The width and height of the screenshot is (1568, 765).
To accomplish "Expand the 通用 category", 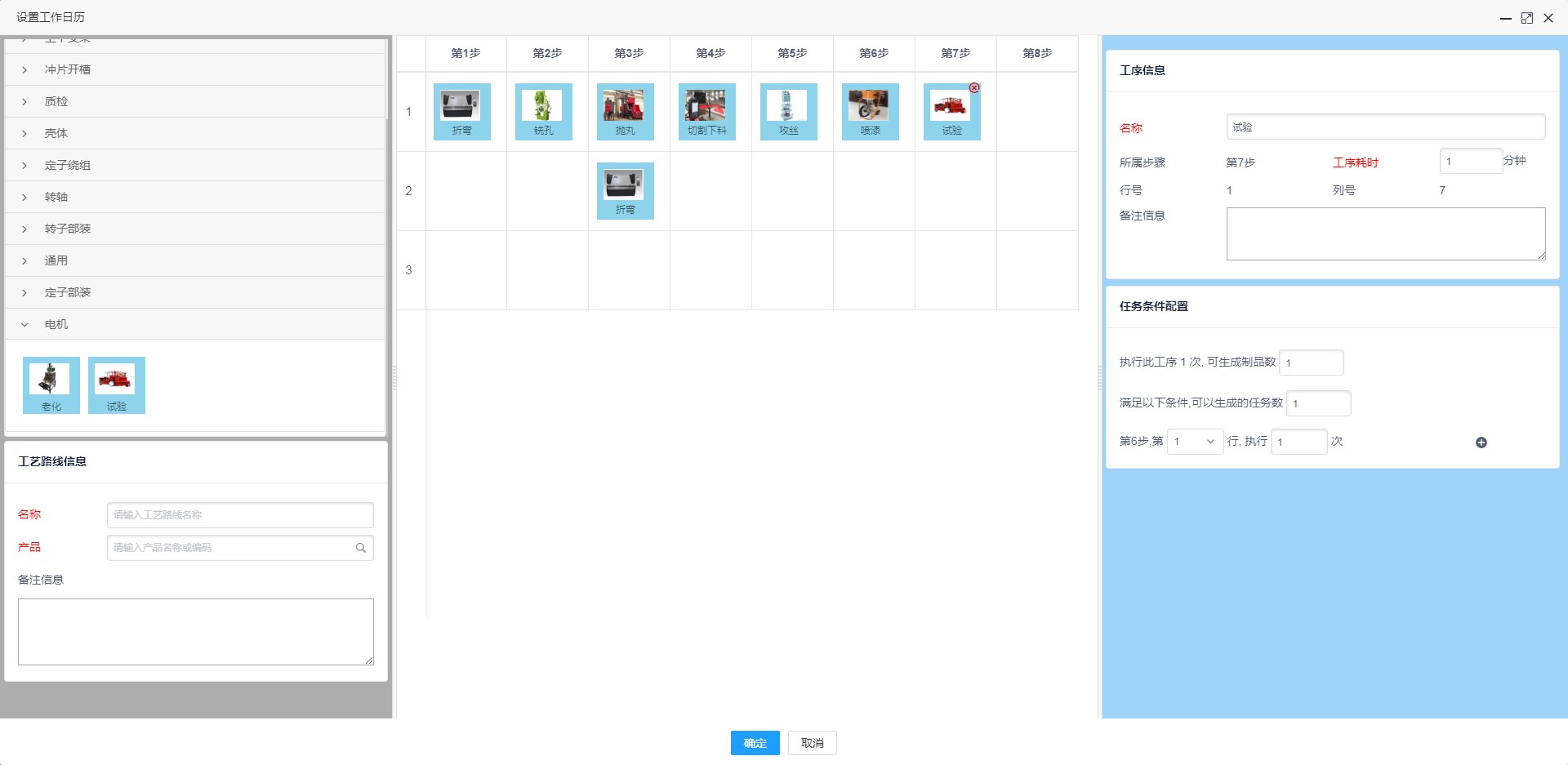I will [195, 260].
